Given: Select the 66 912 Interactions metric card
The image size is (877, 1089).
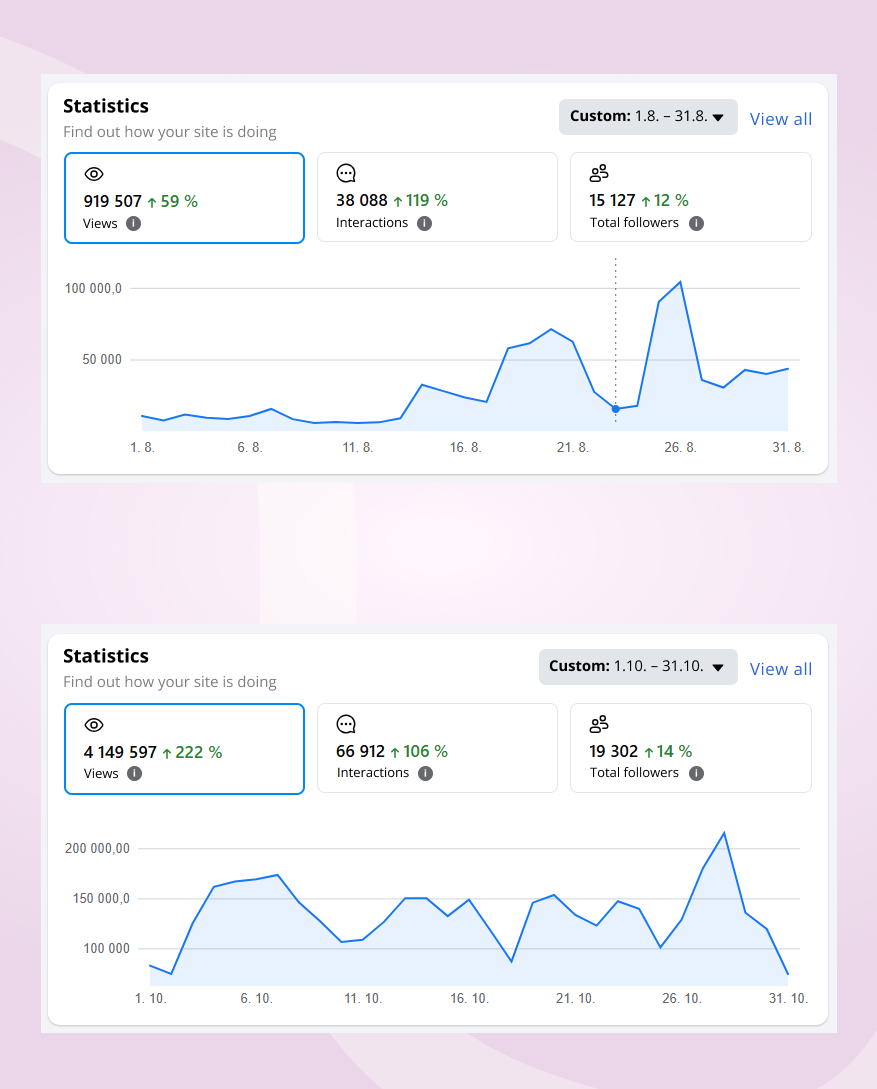Looking at the screenshot, I should (x=437, y=748).
